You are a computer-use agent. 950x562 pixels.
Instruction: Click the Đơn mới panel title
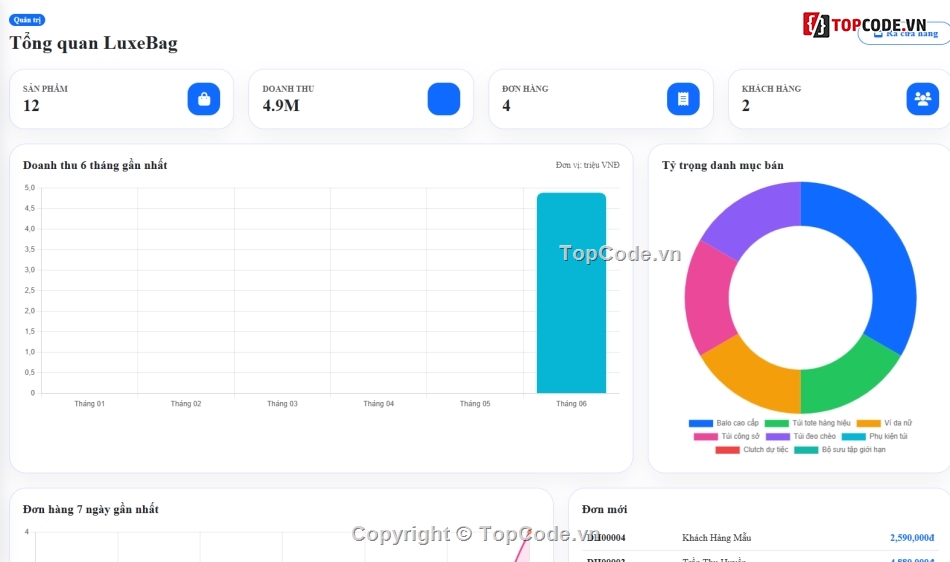click(x=605, y=509)
